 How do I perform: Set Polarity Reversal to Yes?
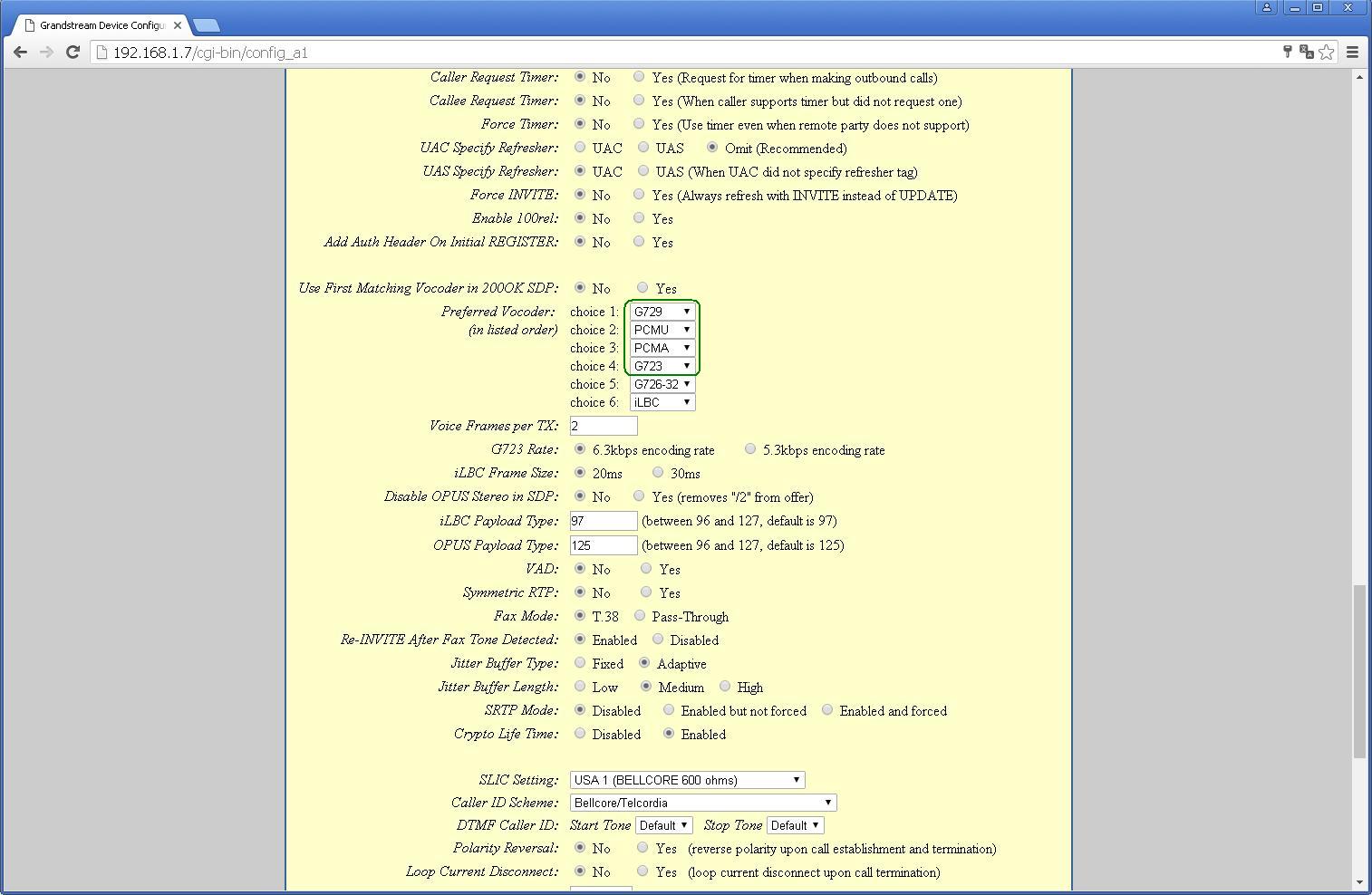(643, 848)
